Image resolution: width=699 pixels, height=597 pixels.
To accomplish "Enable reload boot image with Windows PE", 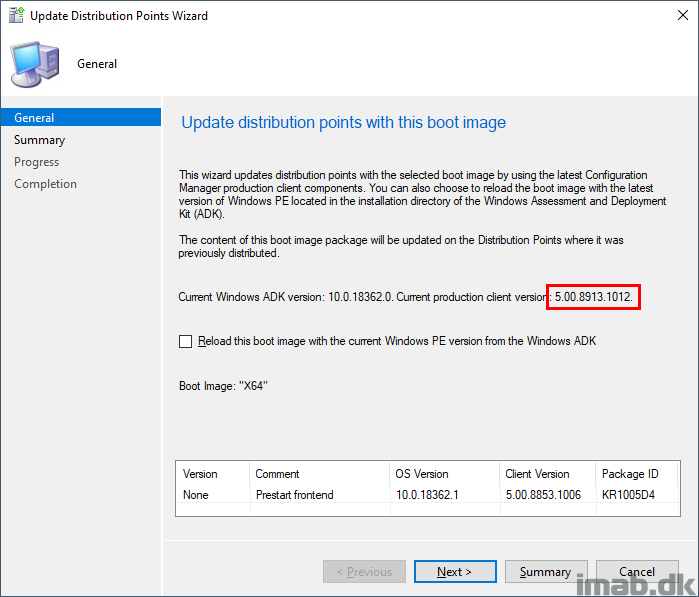I will [x=185, y=342].
